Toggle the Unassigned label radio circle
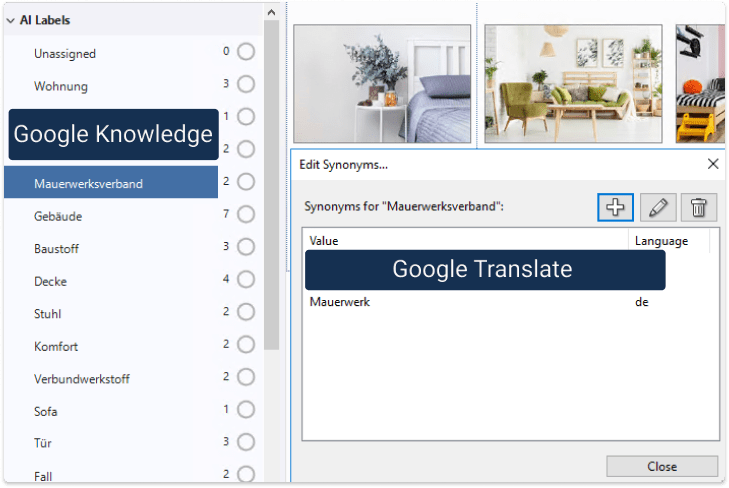The width and height of the screenshot is (729, 488). coord(246,52)
